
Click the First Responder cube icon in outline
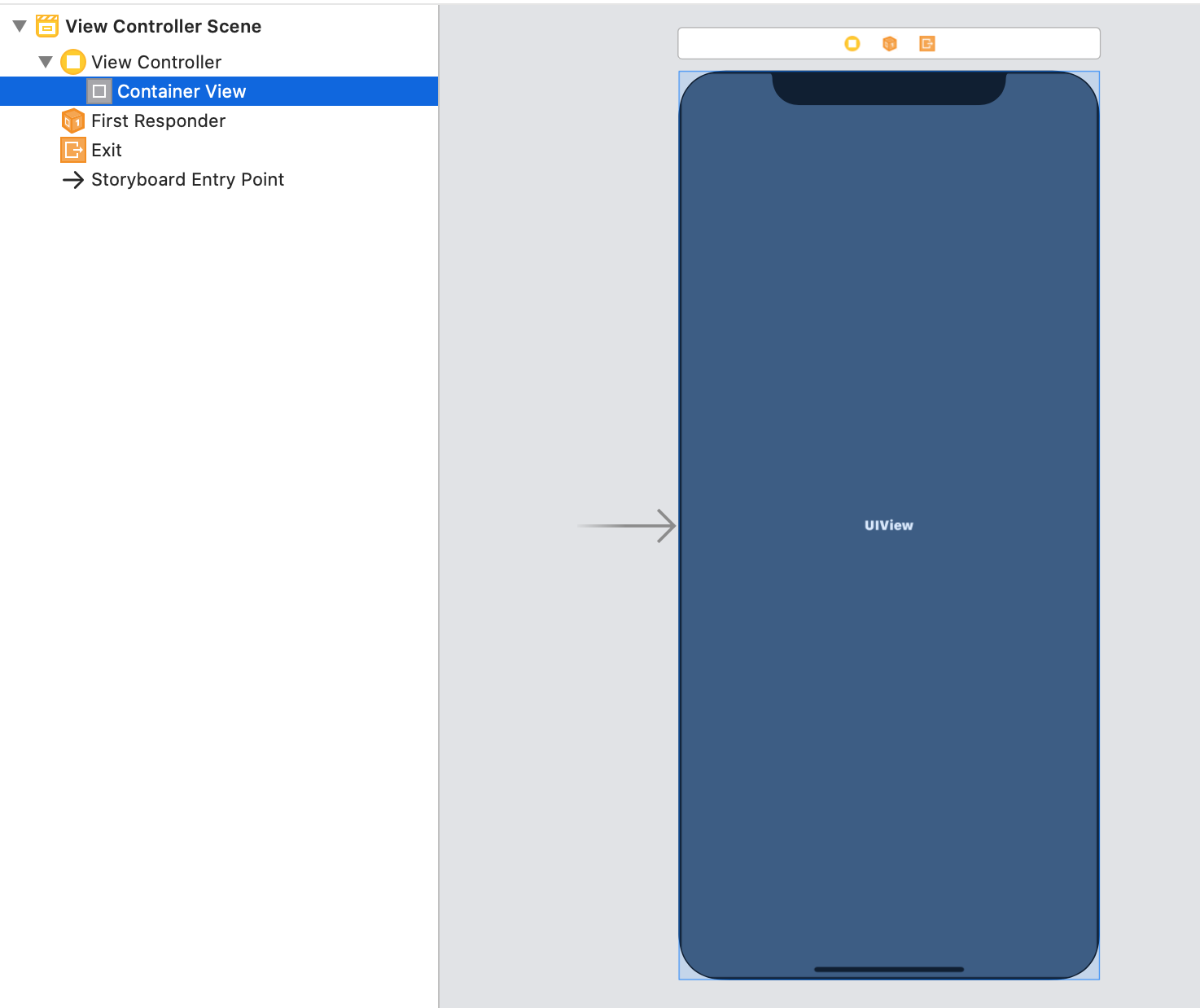73,121
